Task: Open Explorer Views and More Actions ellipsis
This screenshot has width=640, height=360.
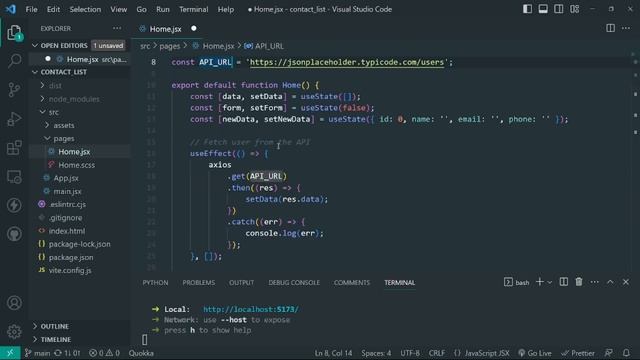Action: tap(117, 28)
